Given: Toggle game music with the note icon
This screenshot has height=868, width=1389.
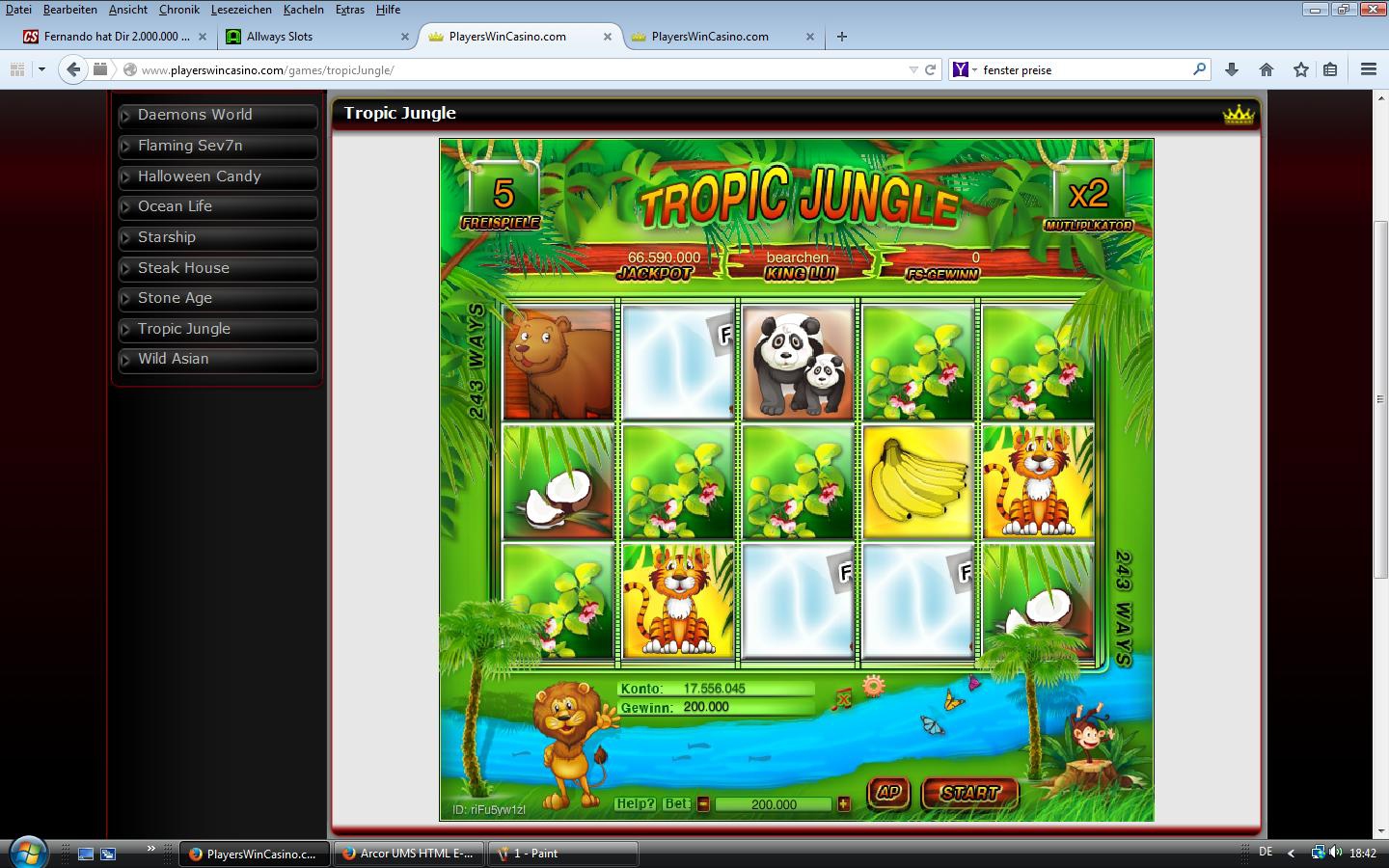Looking at the screenshot, I should coord(841,698).
